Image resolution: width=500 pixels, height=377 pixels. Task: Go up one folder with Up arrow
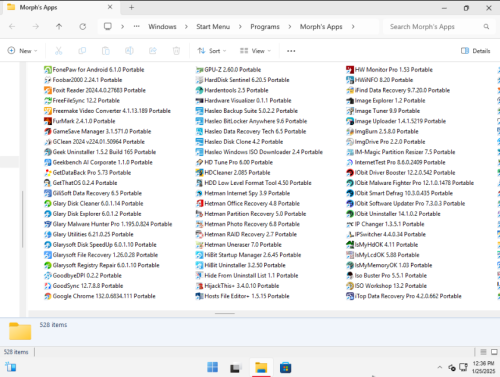pos(59,26)
